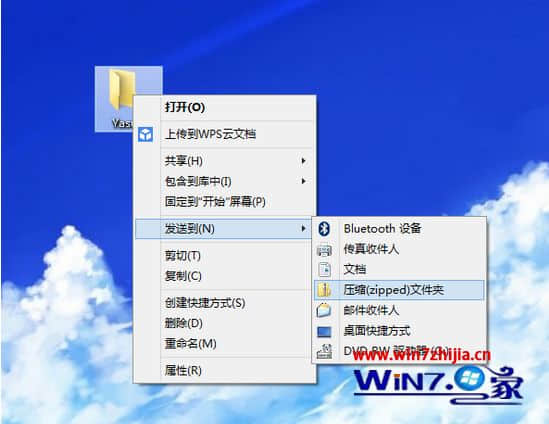Choose 压缩(zipped)文件夹 in submenu

pos(399,290)
